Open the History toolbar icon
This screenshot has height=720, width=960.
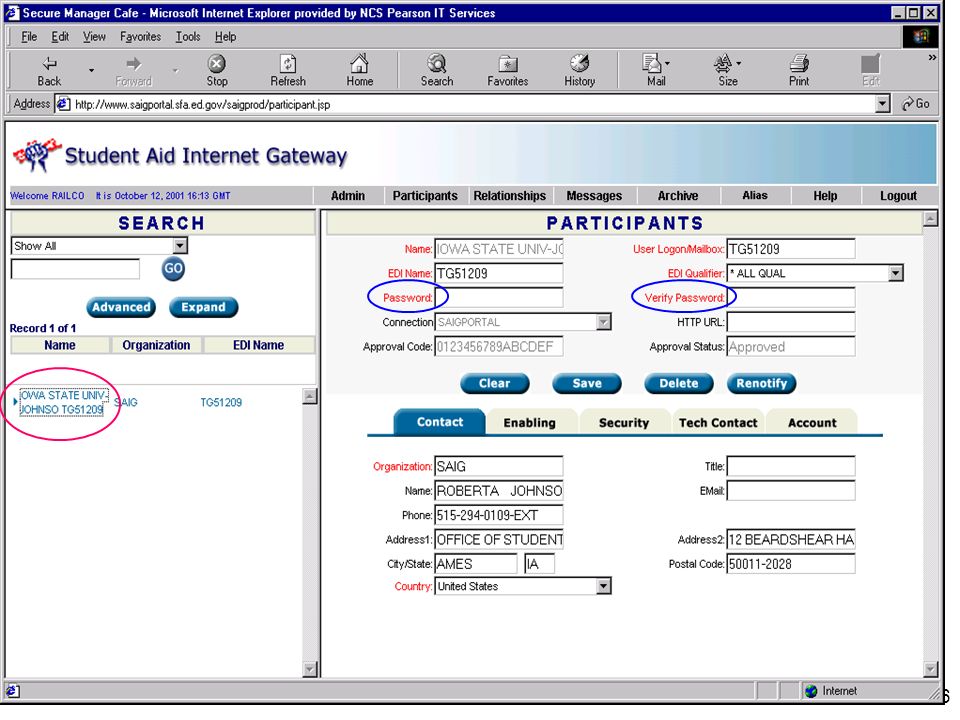[579, 70]
